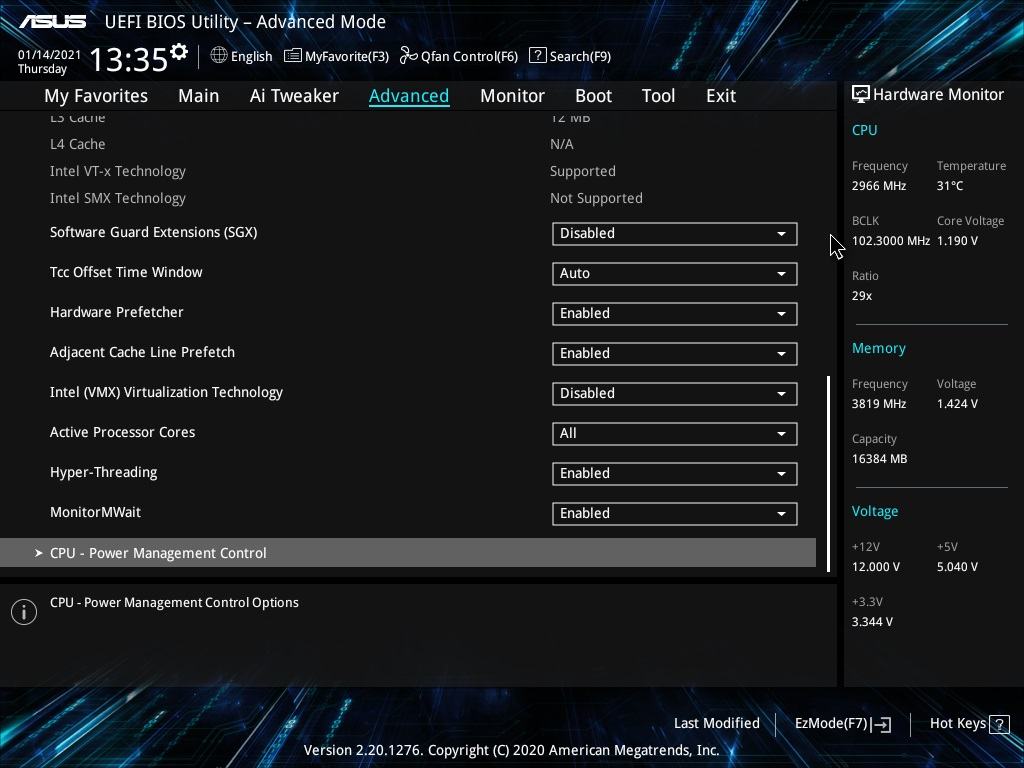Click the Intel SMX Technology row label
The image size is (1024, 768).
coord(118,198)
